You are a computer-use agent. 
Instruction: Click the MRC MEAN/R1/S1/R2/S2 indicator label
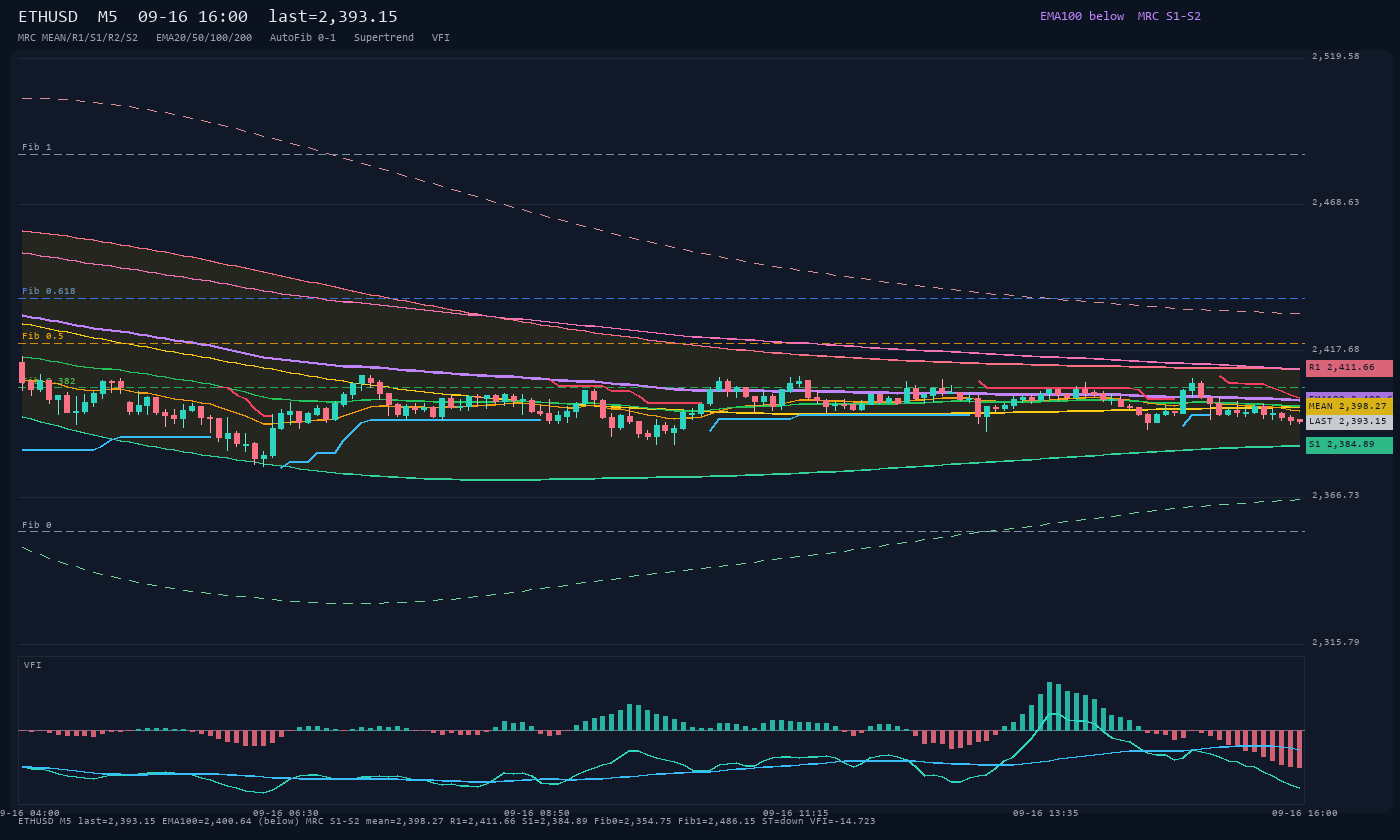pos(78,37)
